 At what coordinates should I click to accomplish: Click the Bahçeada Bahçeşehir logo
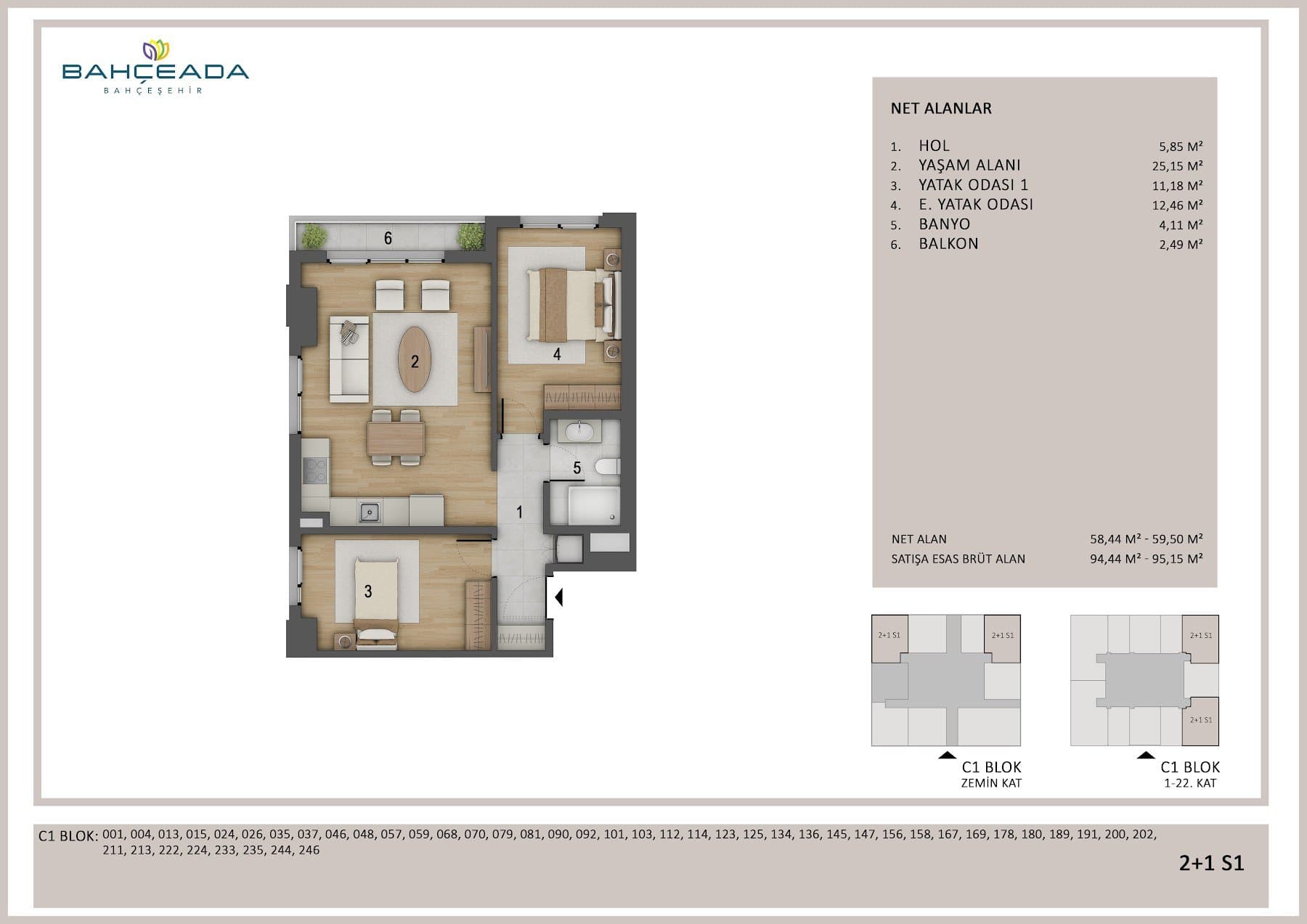pyautogui.click(x=155, y=68)
